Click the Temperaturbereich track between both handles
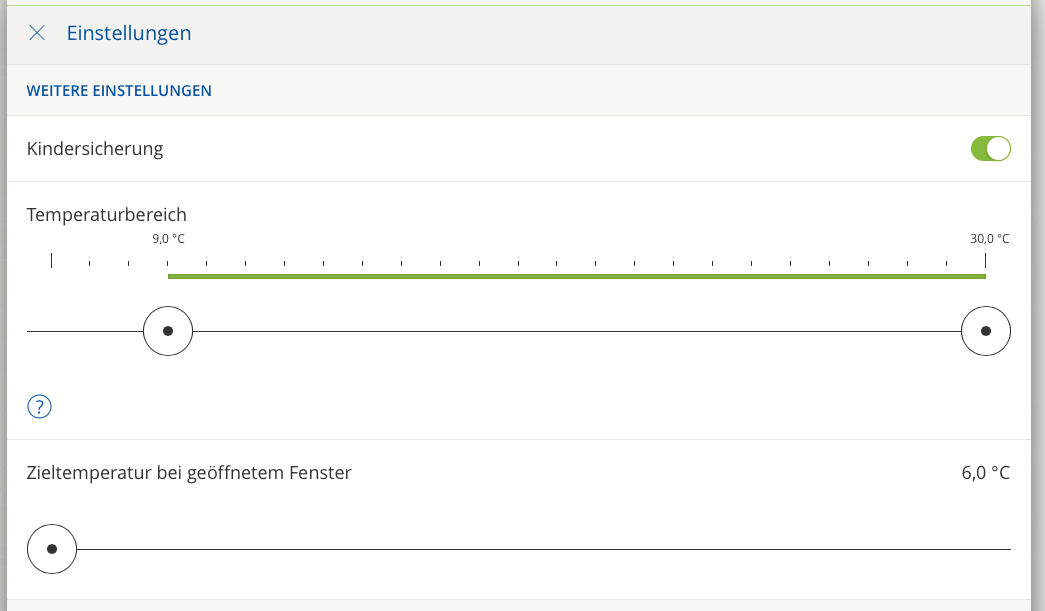 (x=576, y=331)
